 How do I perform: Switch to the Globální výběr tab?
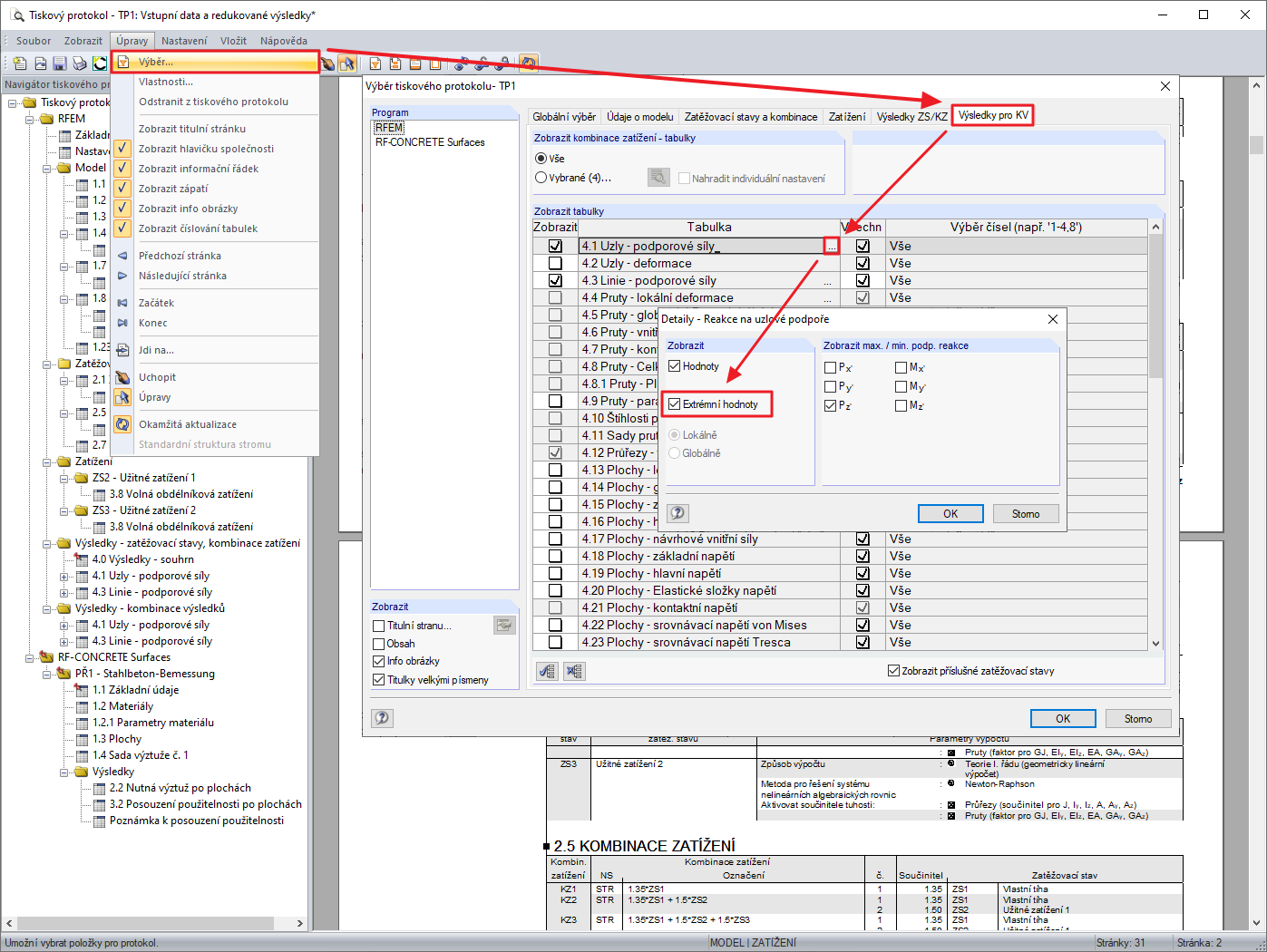pos(564,117)
